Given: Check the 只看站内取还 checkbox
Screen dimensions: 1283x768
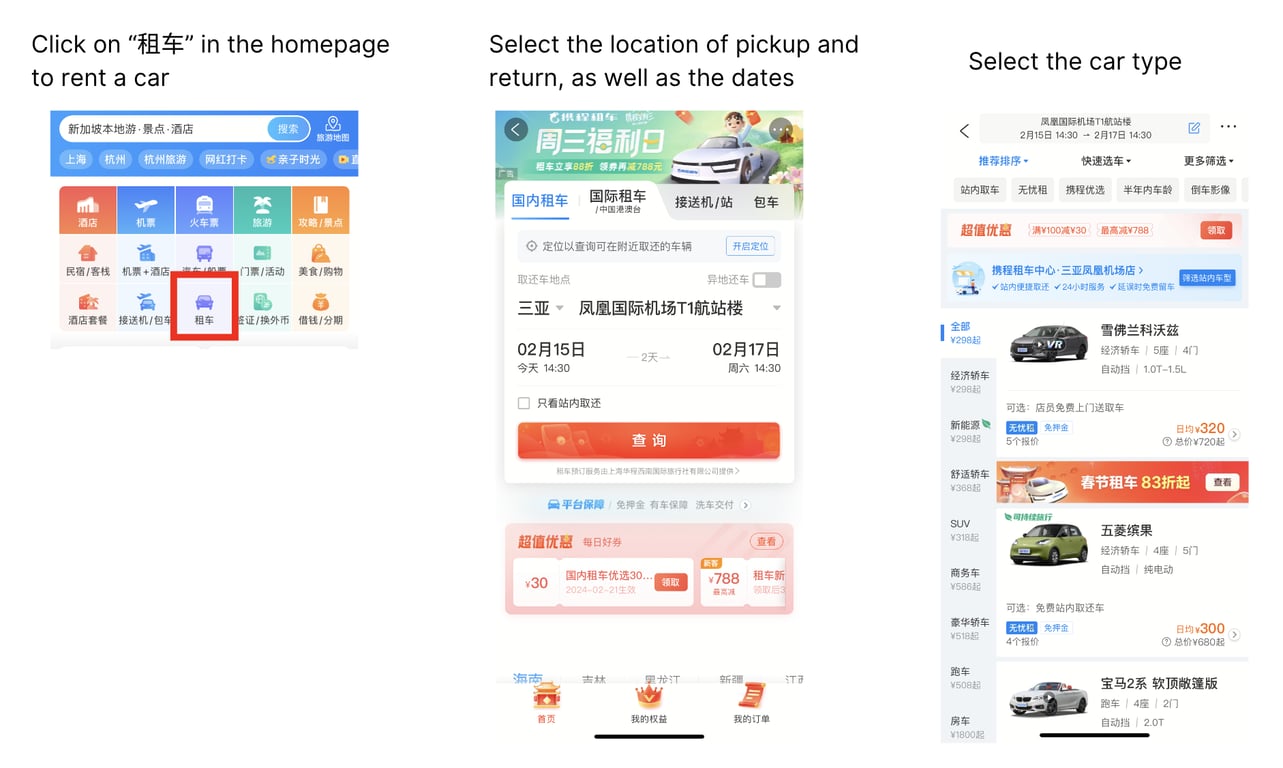Looking at the screenshot, I should pos(523,403).
